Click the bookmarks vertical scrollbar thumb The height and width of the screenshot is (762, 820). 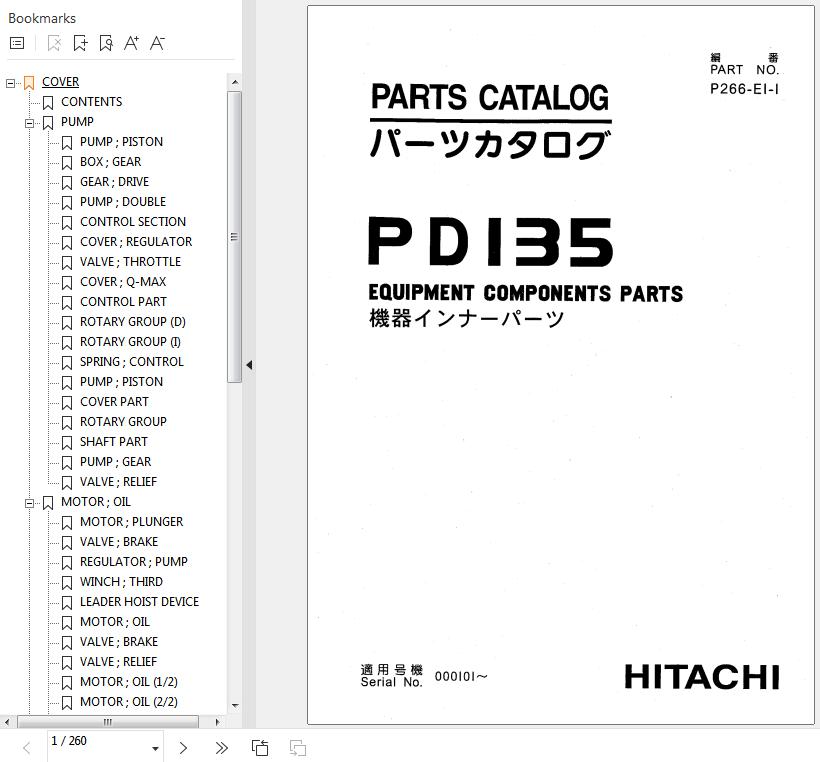point(234,237)
